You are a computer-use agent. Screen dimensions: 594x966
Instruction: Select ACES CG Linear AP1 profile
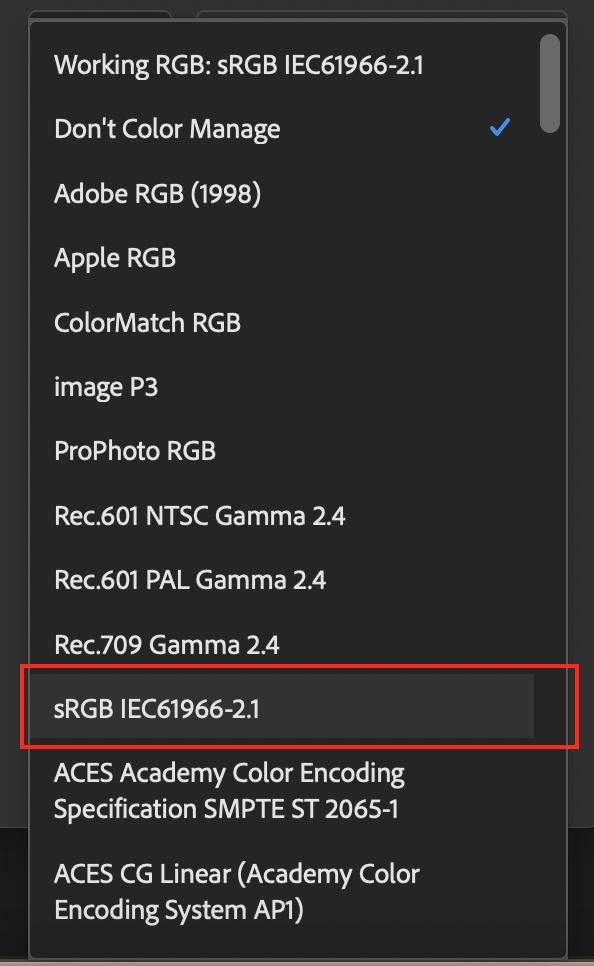point(282,891)
